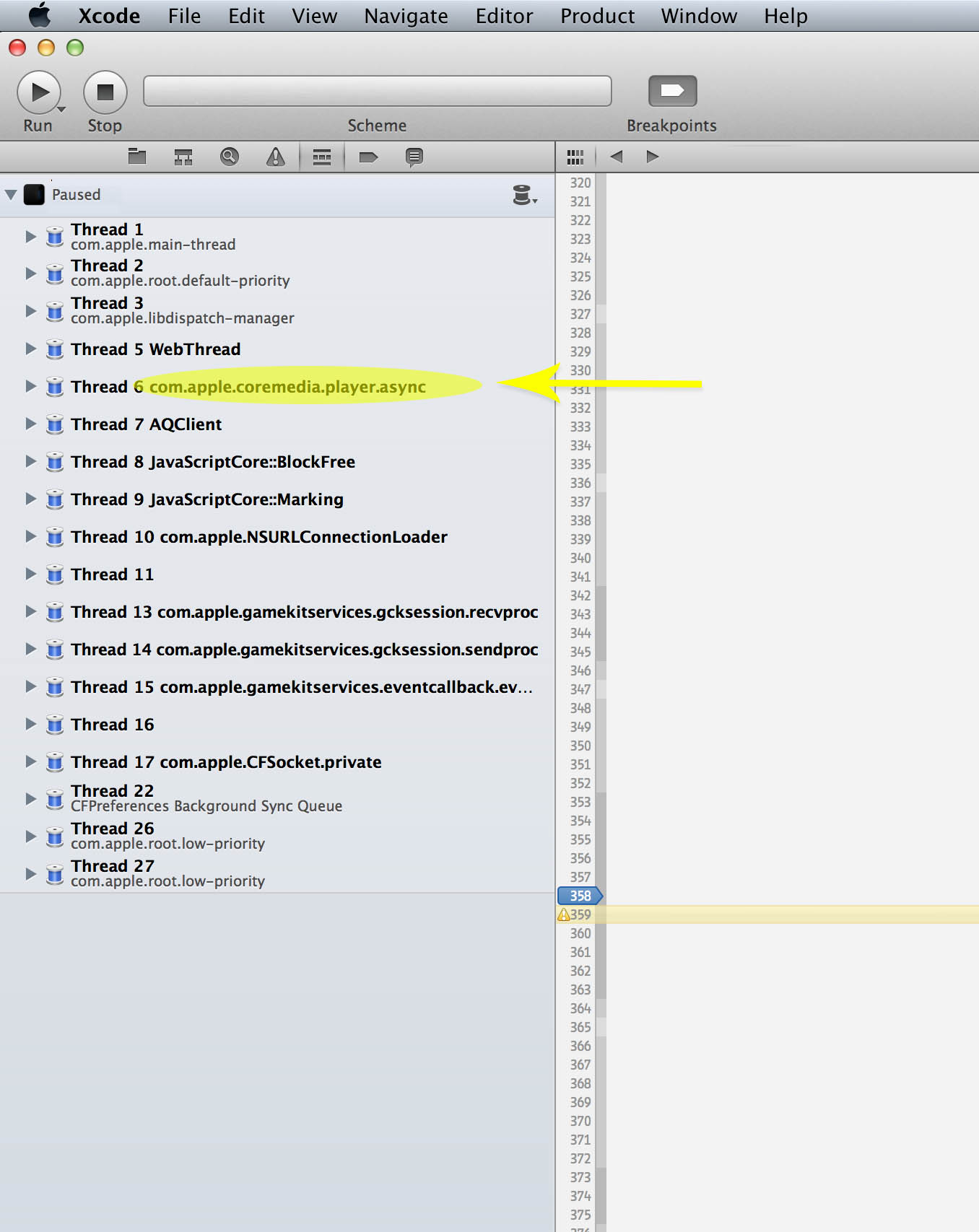Open the editor related files grid icon

click(x=575, y=157)
